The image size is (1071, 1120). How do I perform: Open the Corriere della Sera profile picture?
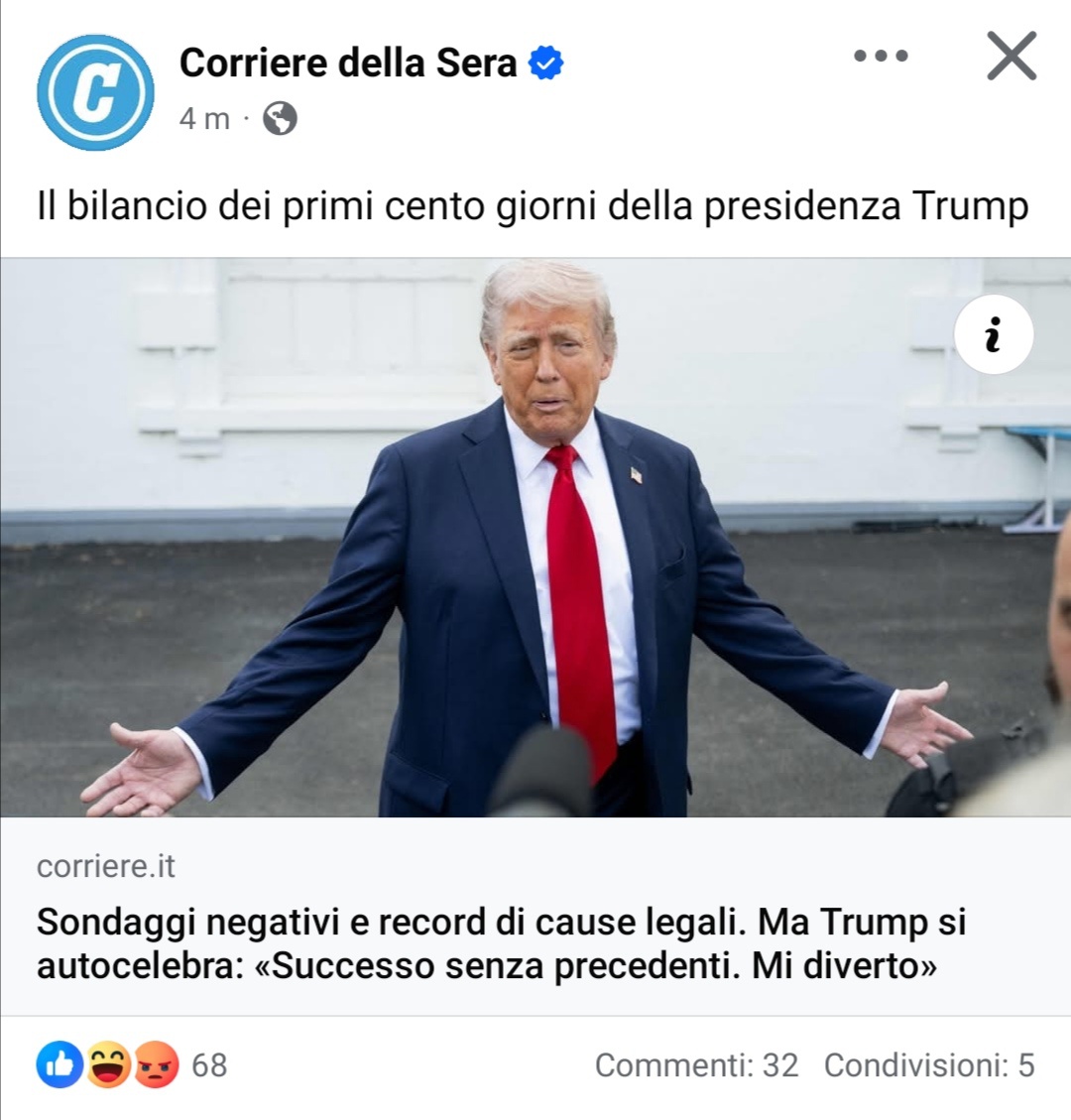[95, 92]
